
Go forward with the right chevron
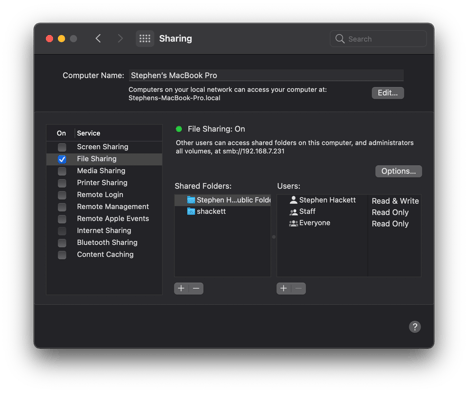(120, 39)
